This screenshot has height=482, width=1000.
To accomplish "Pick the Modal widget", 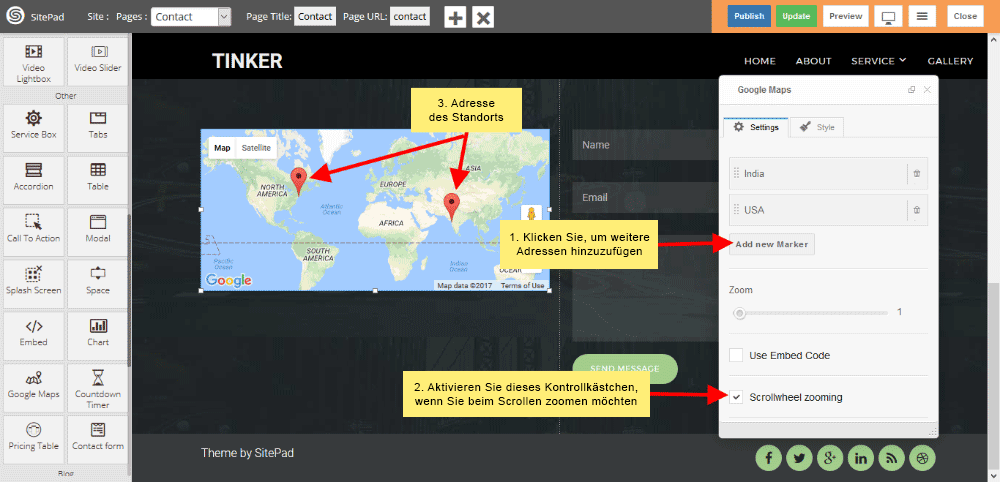I will pos(98,230).
